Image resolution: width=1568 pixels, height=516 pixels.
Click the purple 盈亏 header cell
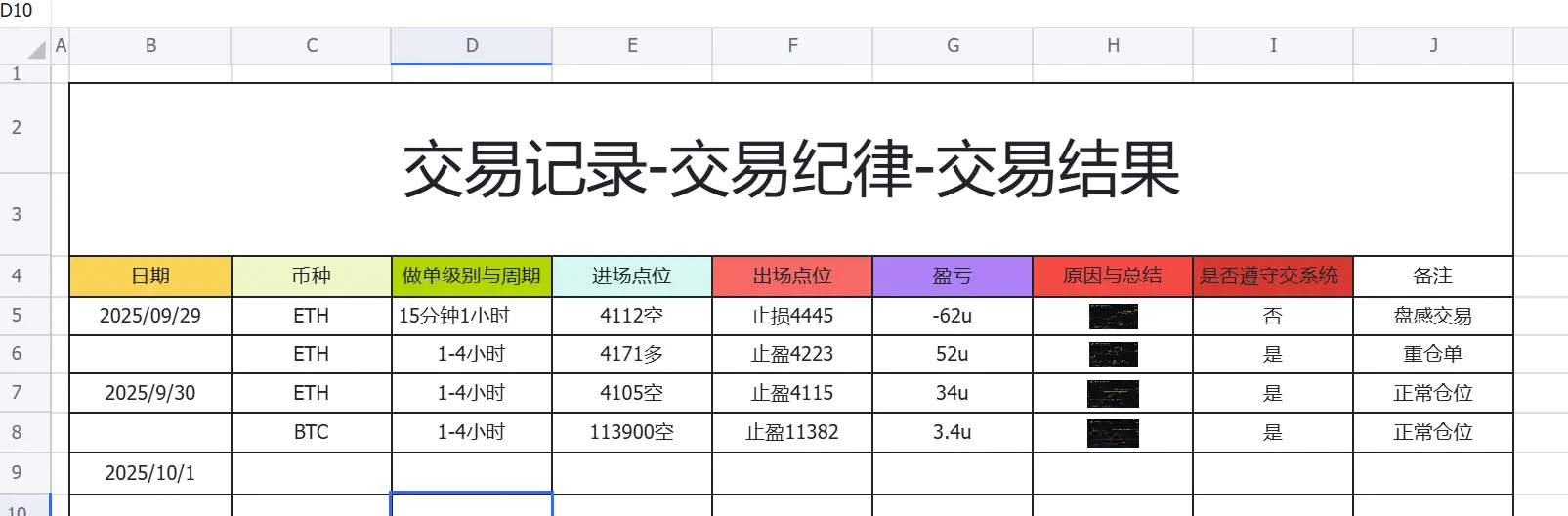click(953, 277)
